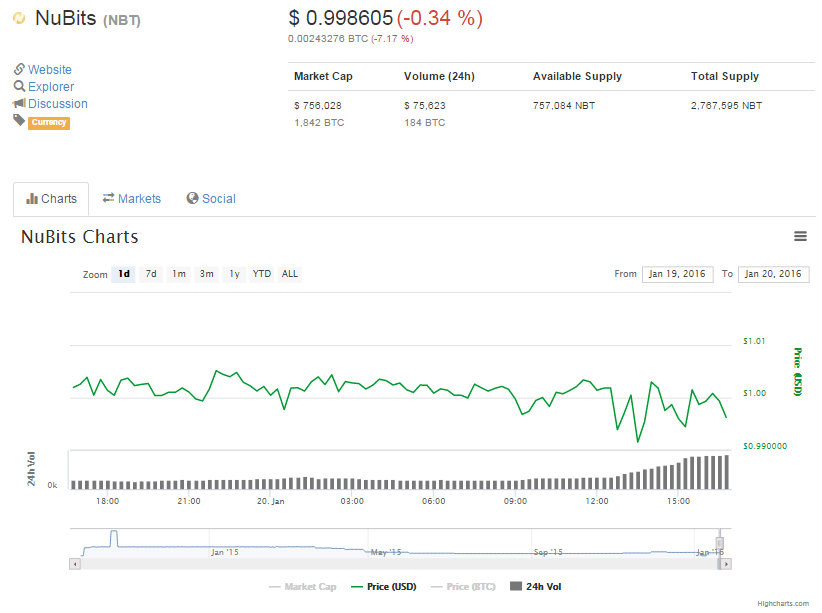
Task: Click the navigator range handle at Jan '16
Action: point(720,543)
